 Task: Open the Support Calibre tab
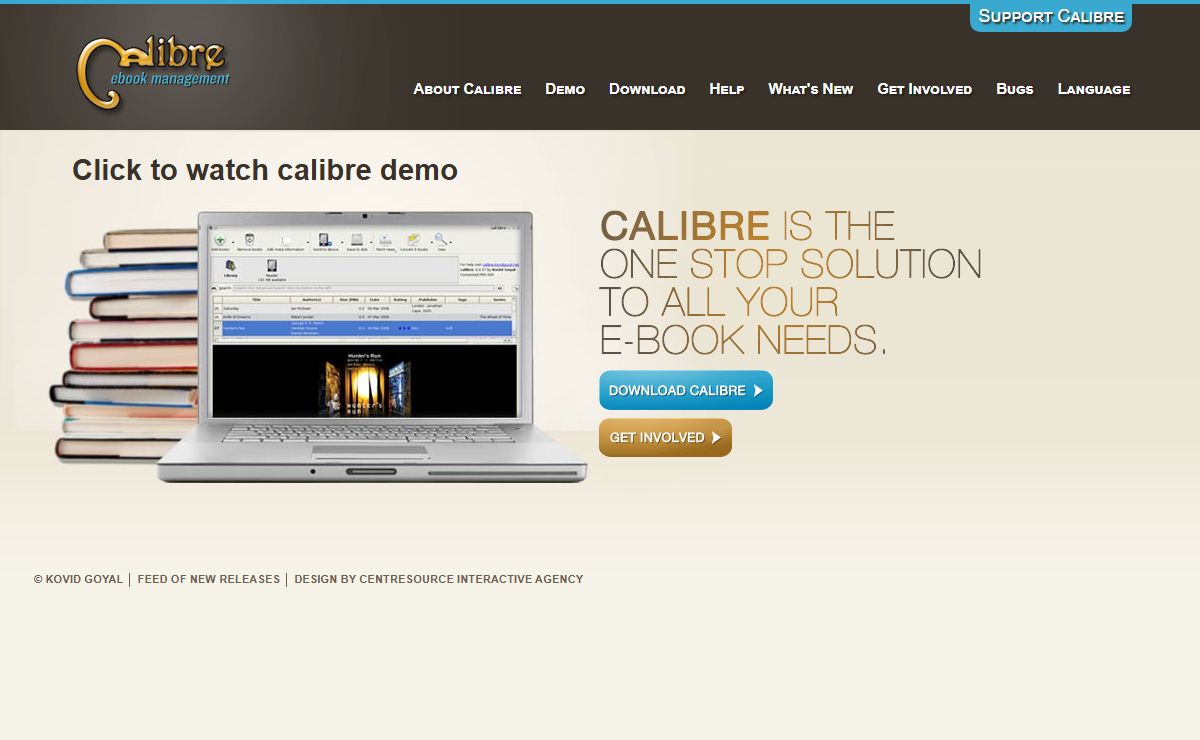pyautogui.click(x=1051, y=16)
